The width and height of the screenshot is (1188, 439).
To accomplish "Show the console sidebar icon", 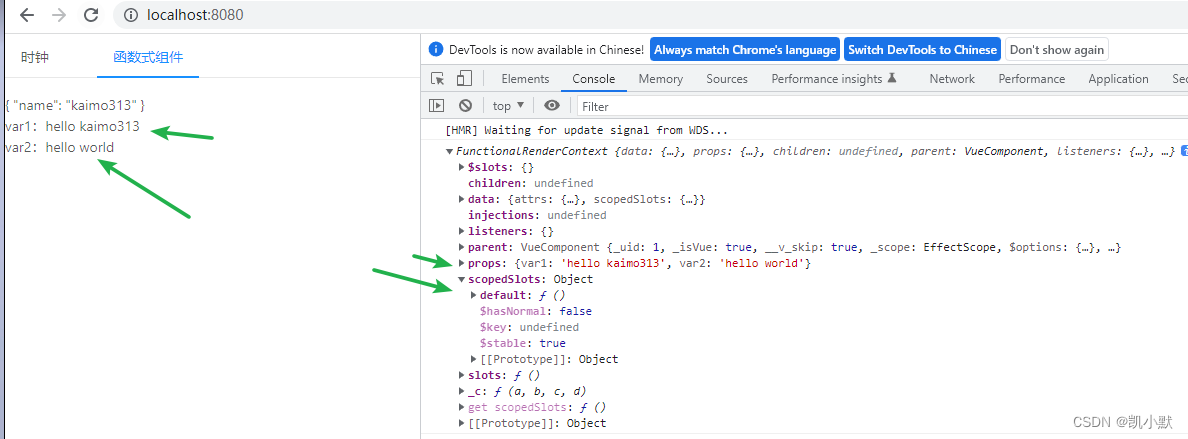I will (437, 105).
